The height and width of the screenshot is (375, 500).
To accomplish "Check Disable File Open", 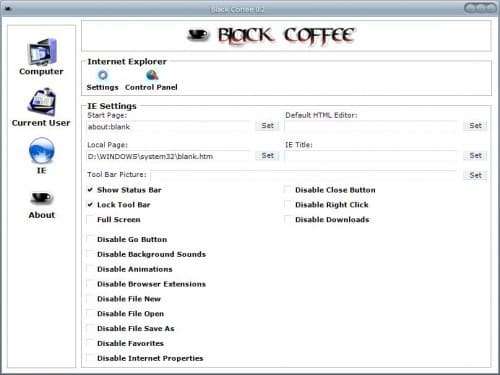I will point(90,314).
